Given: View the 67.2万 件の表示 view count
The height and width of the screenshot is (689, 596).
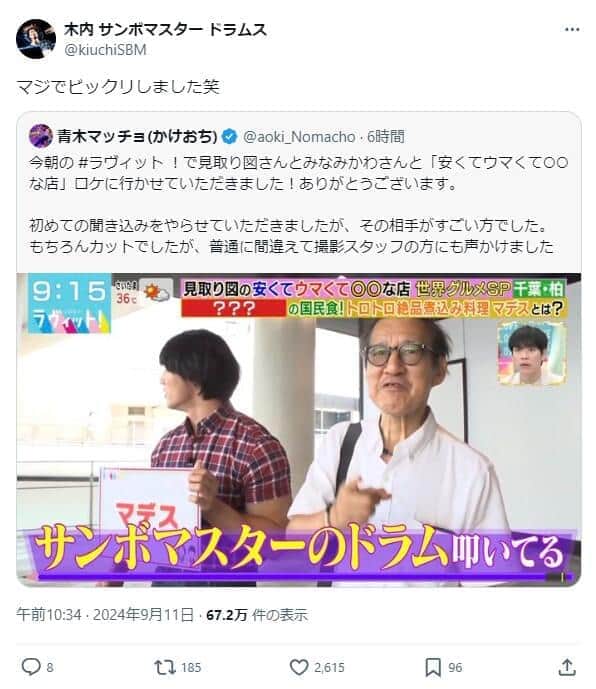Looking at the screenshot, I should tap(257, 615).
